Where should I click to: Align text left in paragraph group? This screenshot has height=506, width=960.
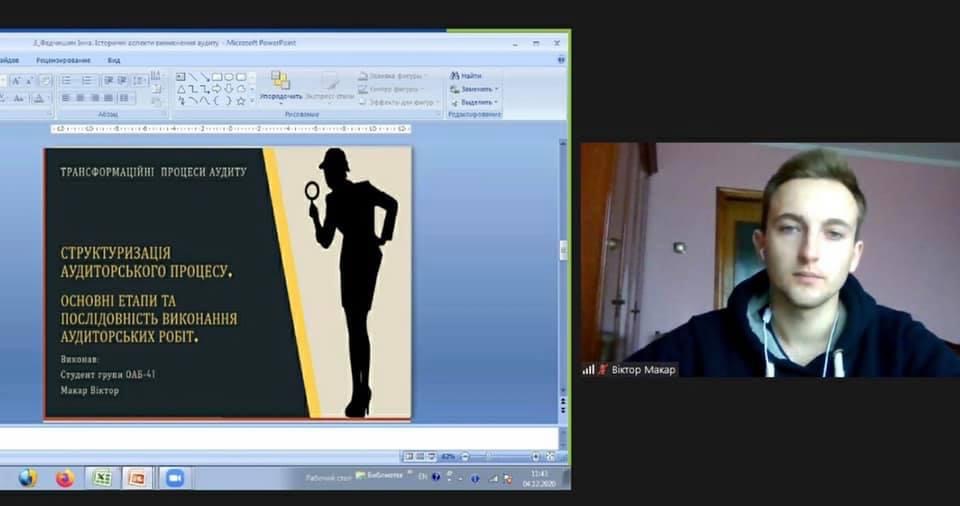coord(66,98)
